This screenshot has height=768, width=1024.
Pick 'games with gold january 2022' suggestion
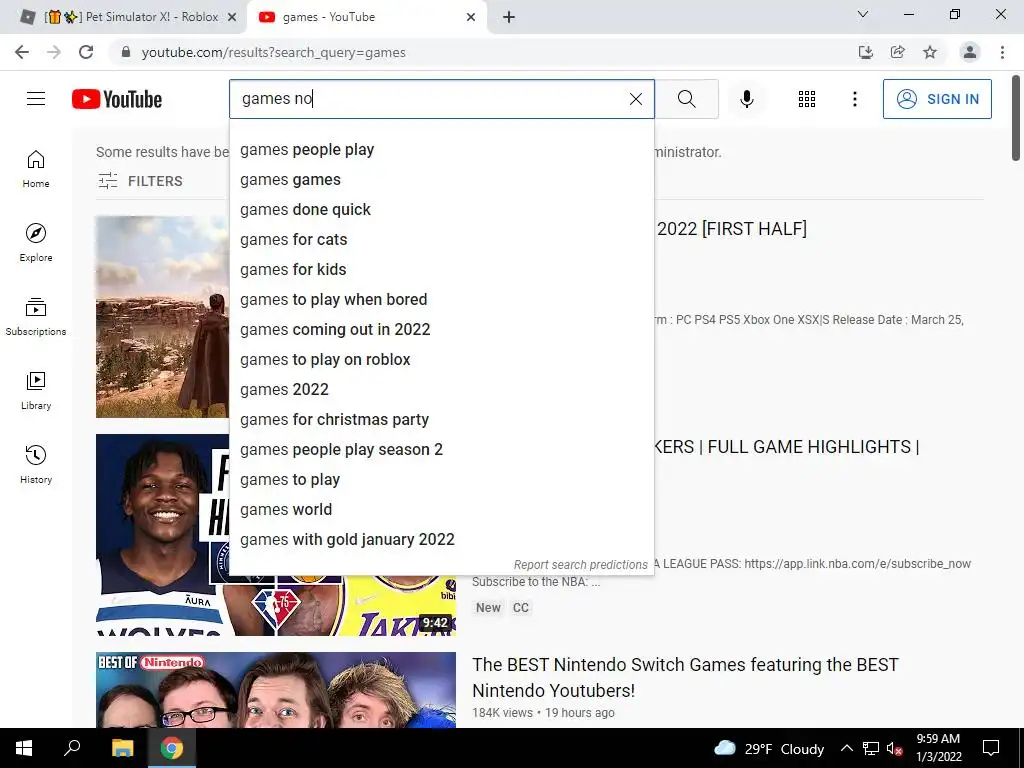click(441, 540)
